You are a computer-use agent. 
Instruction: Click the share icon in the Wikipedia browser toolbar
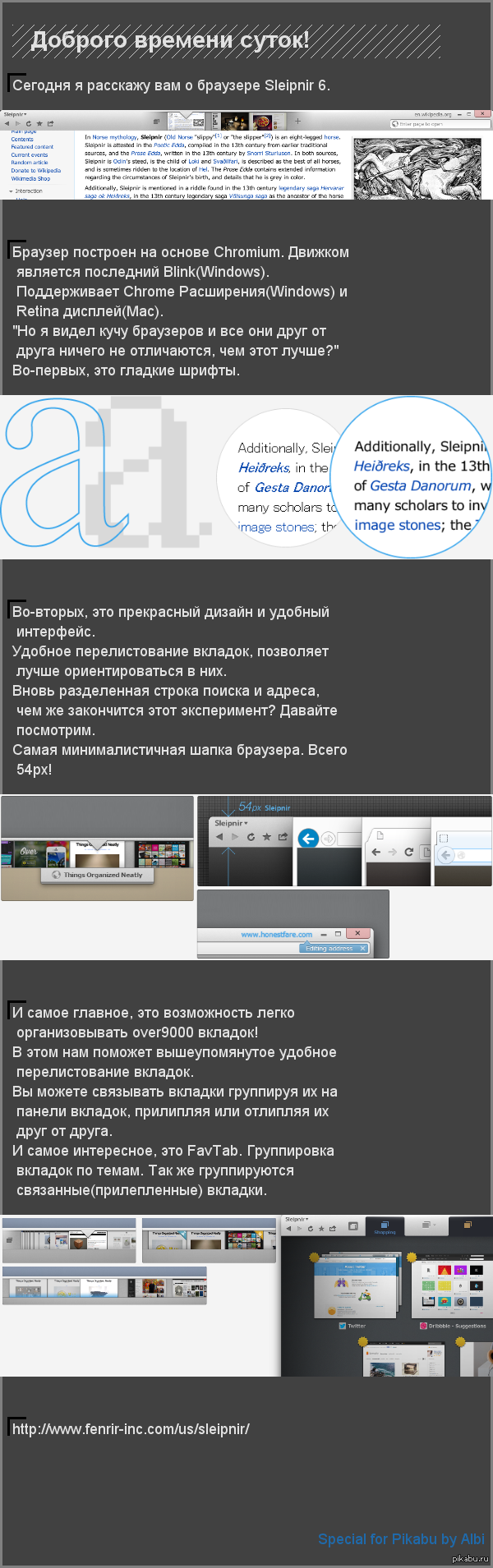pos(50,123)
